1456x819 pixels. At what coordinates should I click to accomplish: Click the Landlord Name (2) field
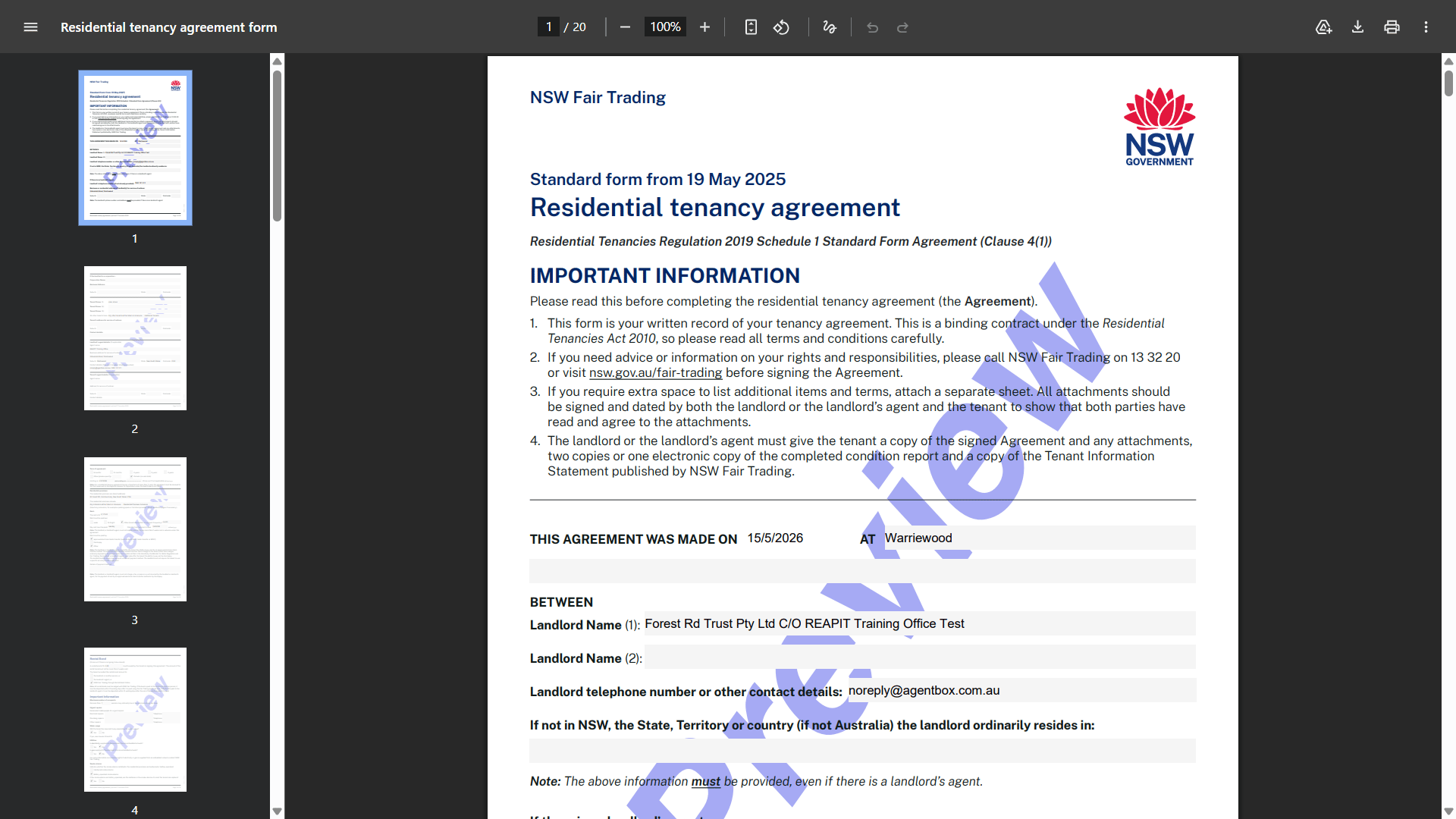tap(920, 657)
